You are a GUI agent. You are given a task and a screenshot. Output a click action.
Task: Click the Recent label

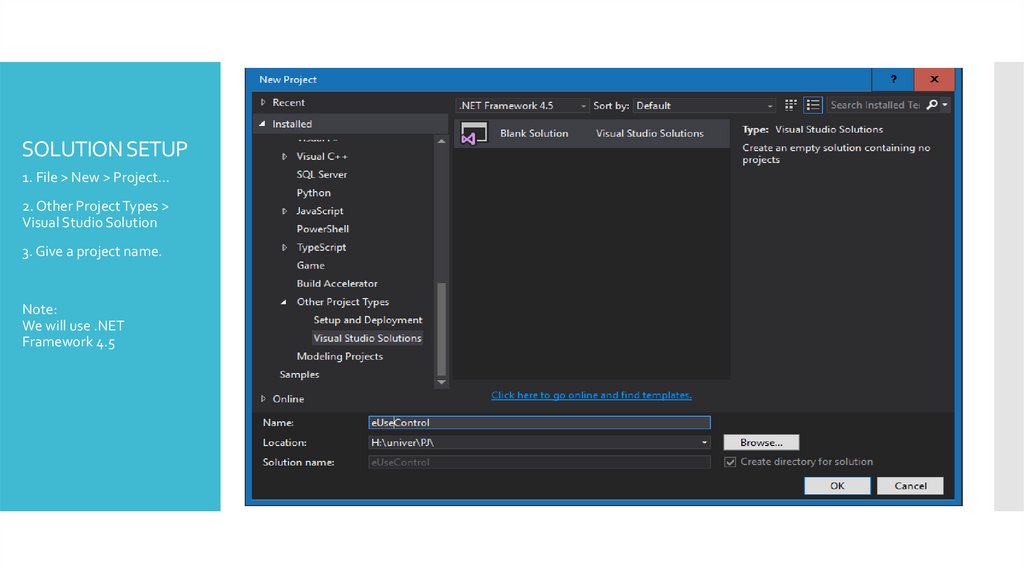(x=288, y=103)
